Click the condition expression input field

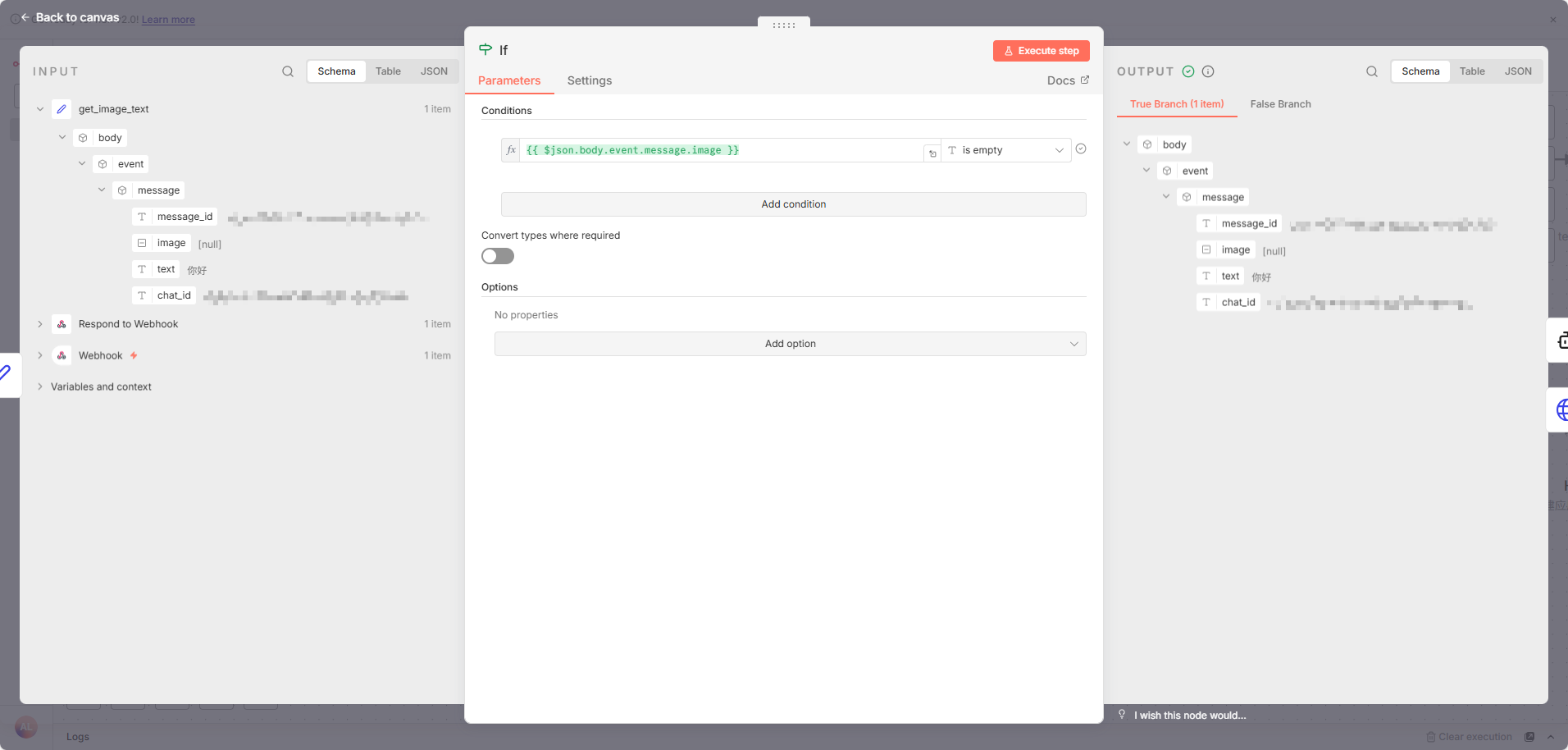click(x=722, y=150)
